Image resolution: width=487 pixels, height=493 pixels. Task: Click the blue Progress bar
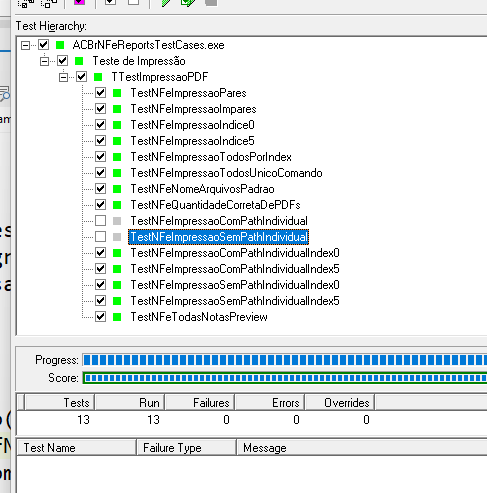click(x=285, y=360)
